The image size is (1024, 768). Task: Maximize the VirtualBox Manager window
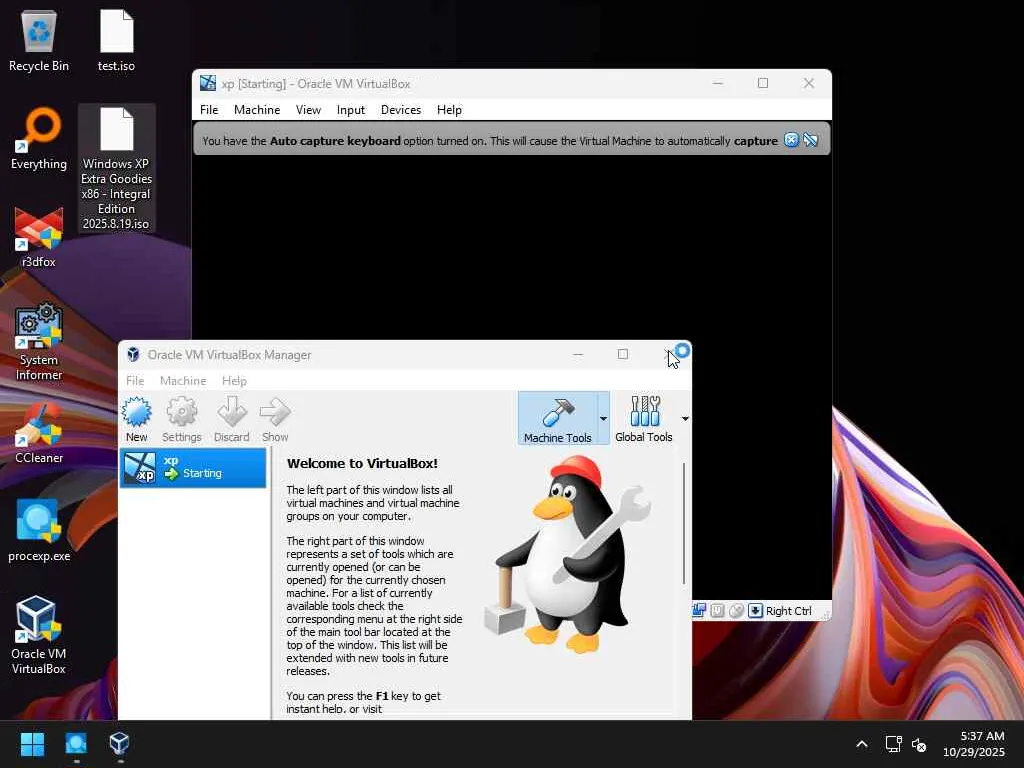pyautogui.click(x=623, y=354)
